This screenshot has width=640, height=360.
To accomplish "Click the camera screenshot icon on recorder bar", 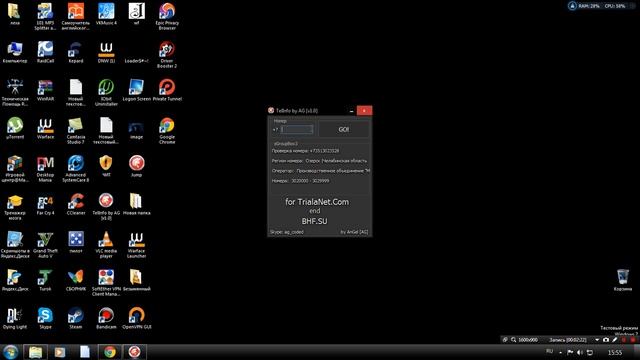I will point(606,340).
